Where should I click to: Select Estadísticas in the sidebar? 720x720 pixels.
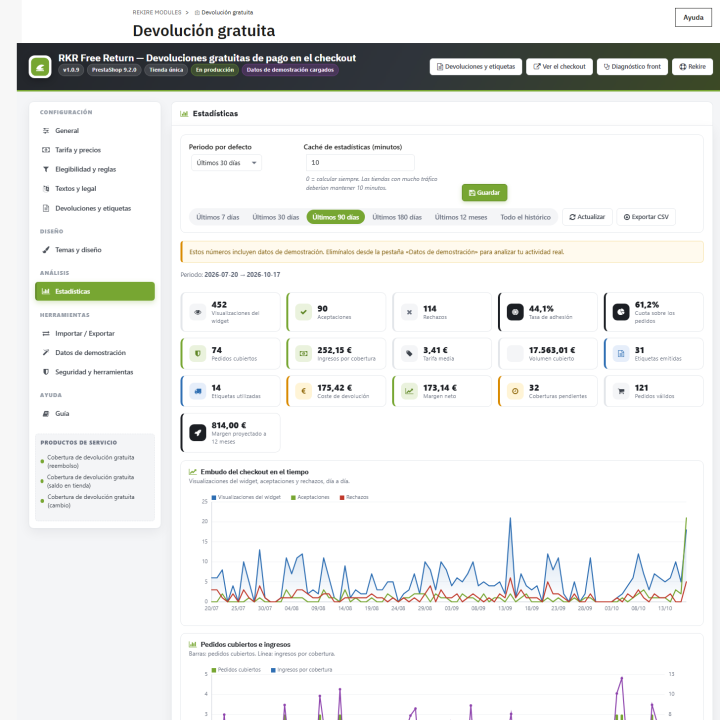coord(95,292)
